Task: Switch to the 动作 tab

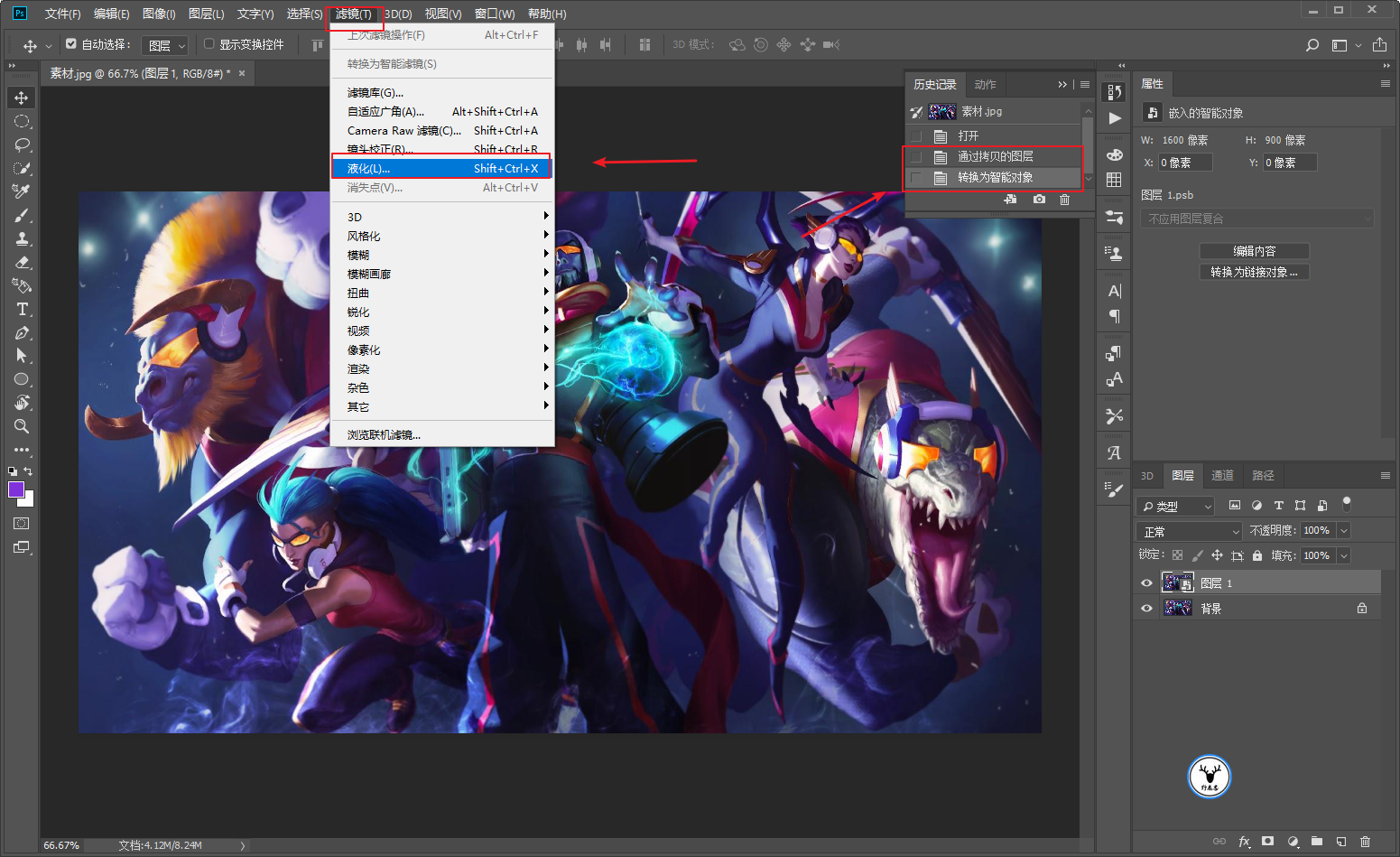Action: pyautogui.click(x=985, y=85)
